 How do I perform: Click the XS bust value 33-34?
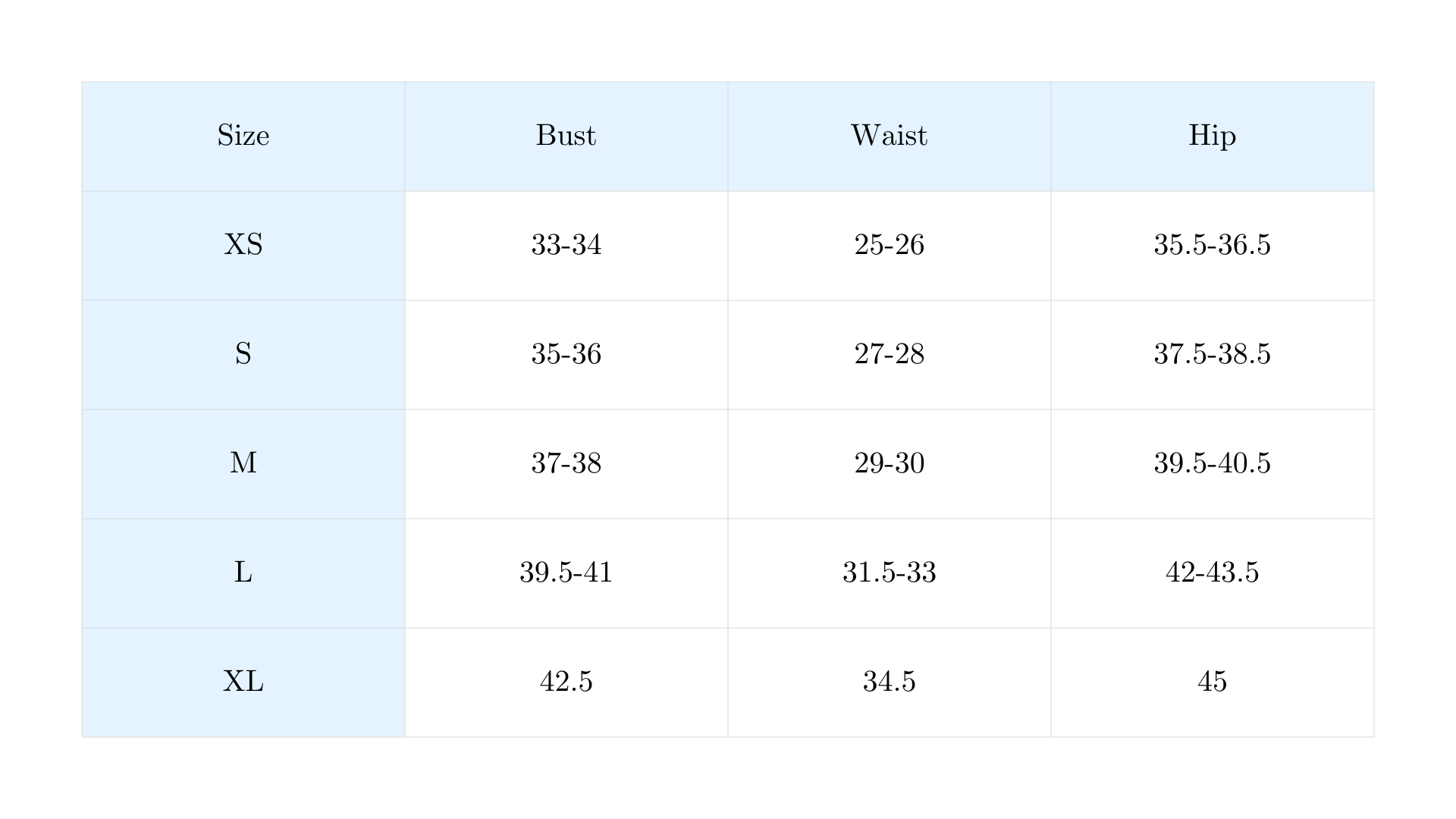[x=566, y=245]
